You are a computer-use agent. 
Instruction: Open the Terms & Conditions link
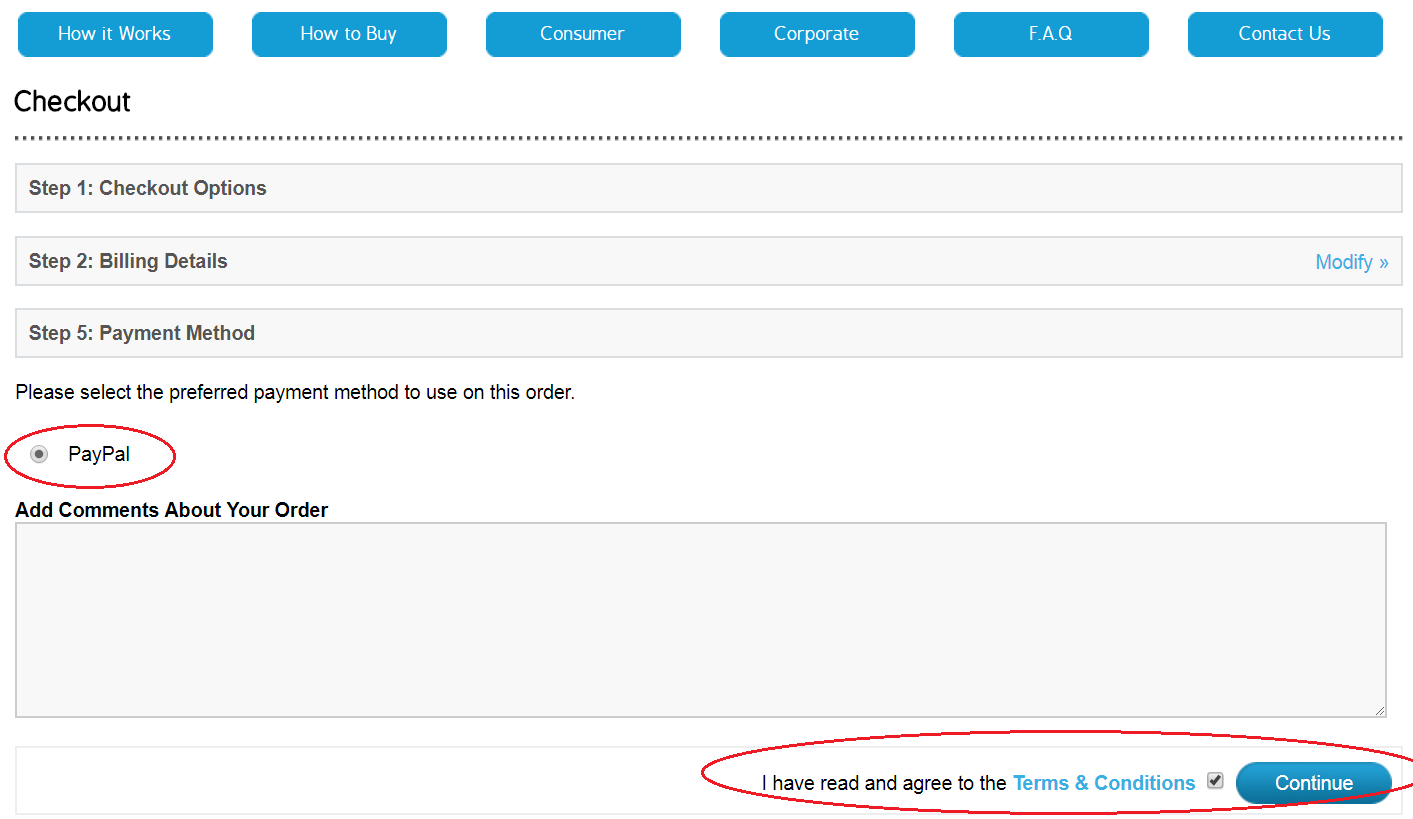point(1104,783)
